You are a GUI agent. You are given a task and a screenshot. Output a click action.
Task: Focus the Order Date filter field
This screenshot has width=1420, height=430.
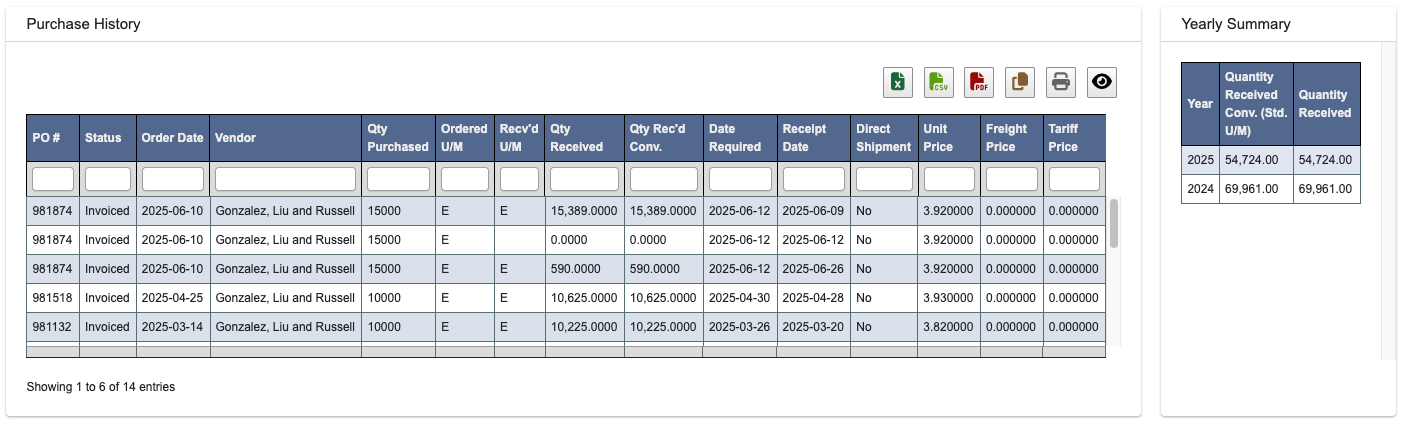(x=173, y=179)
